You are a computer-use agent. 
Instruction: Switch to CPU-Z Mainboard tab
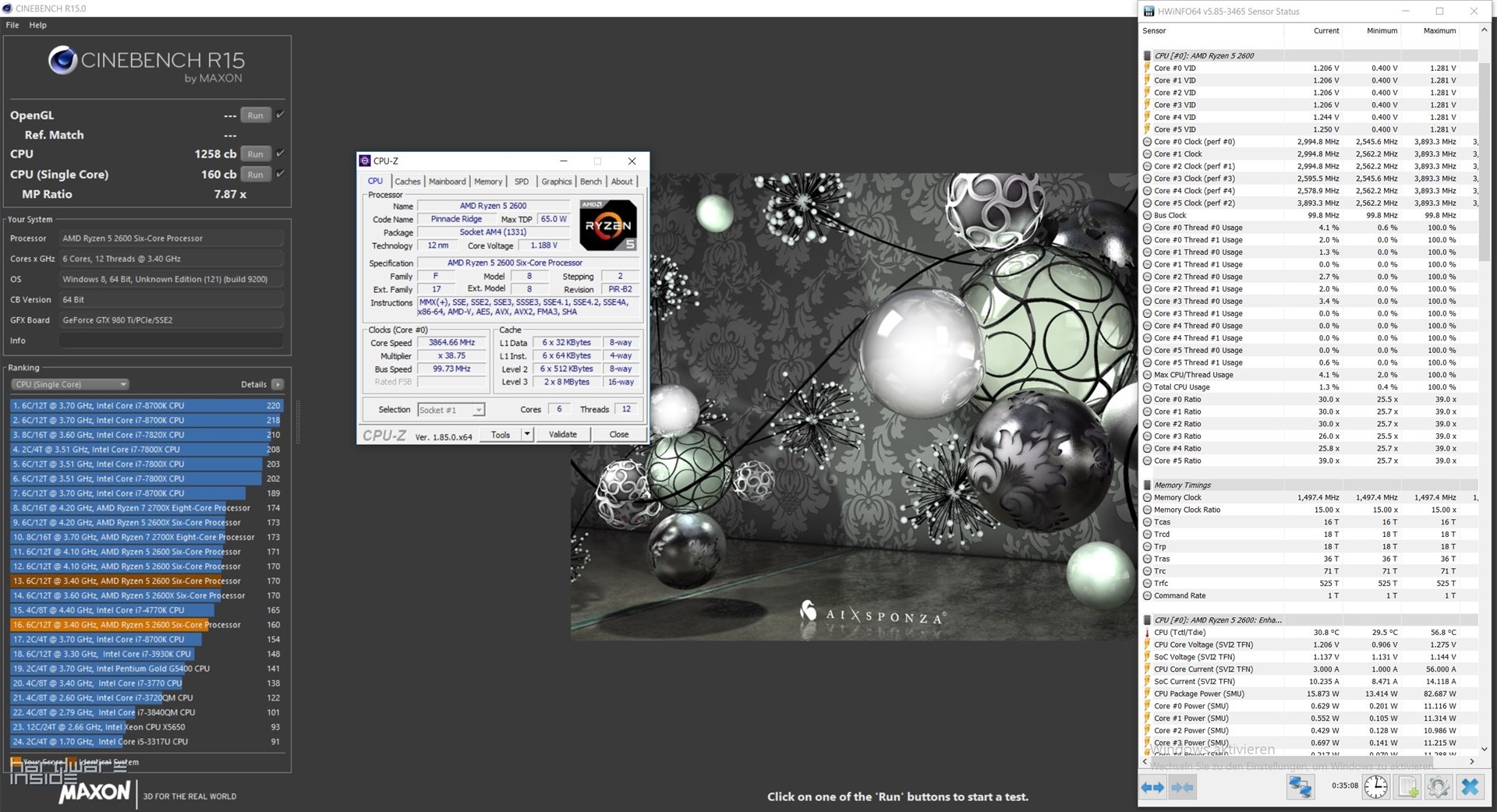pos(448,182)
